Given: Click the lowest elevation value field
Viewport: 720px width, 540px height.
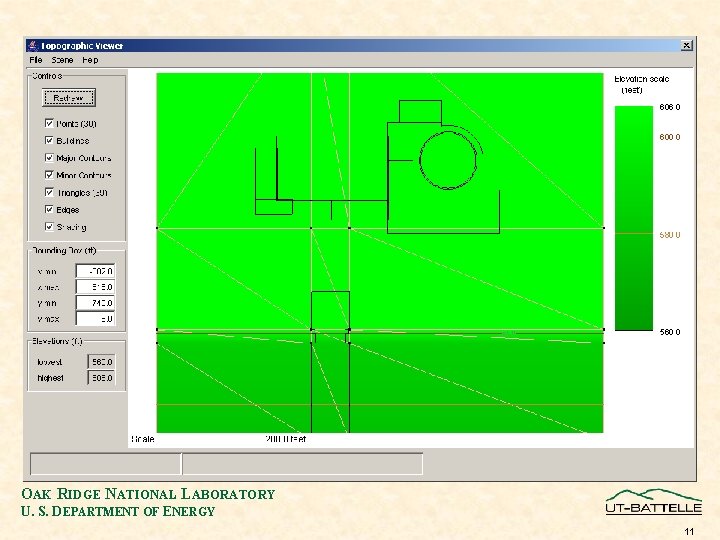Looking at the screenshot, I should (x=101, y=362).
